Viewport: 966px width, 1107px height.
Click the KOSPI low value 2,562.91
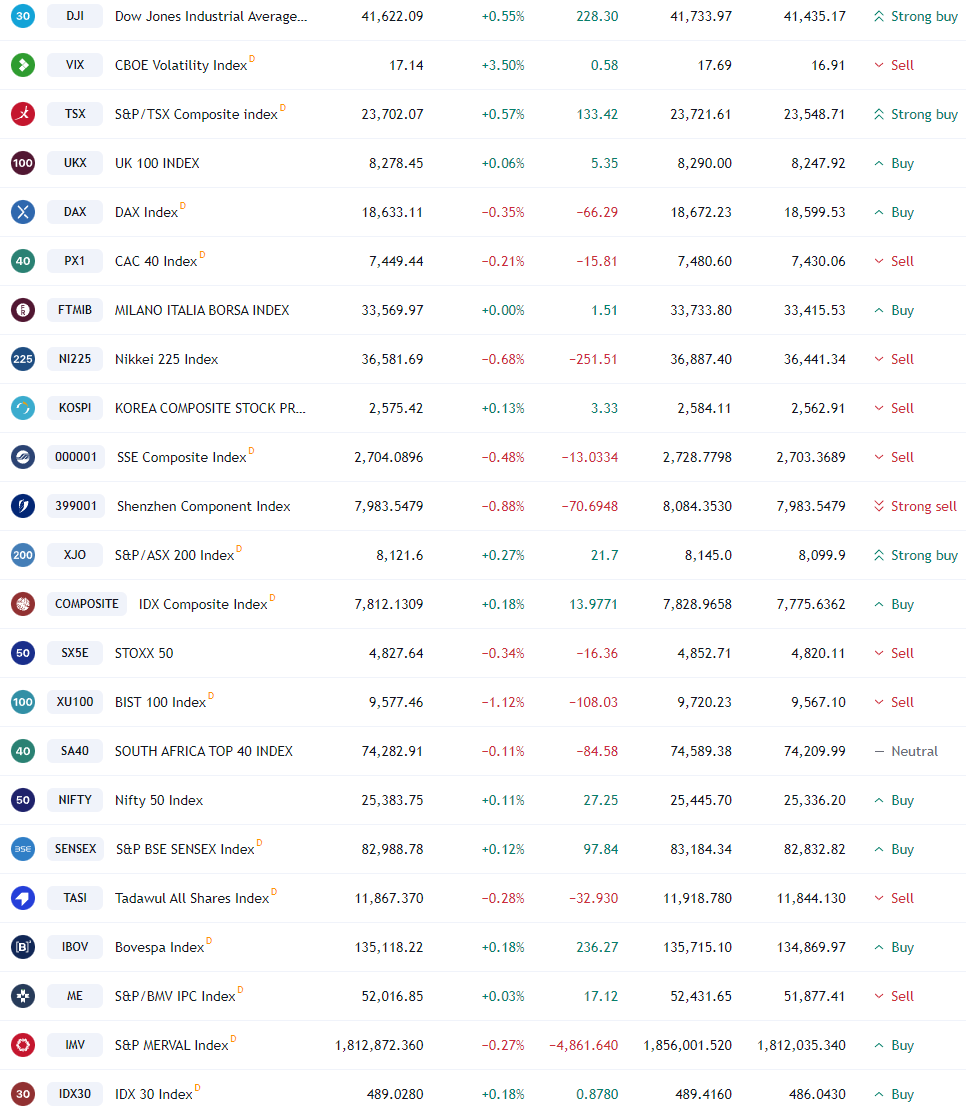pyautogui.click(x=818, y=408)
